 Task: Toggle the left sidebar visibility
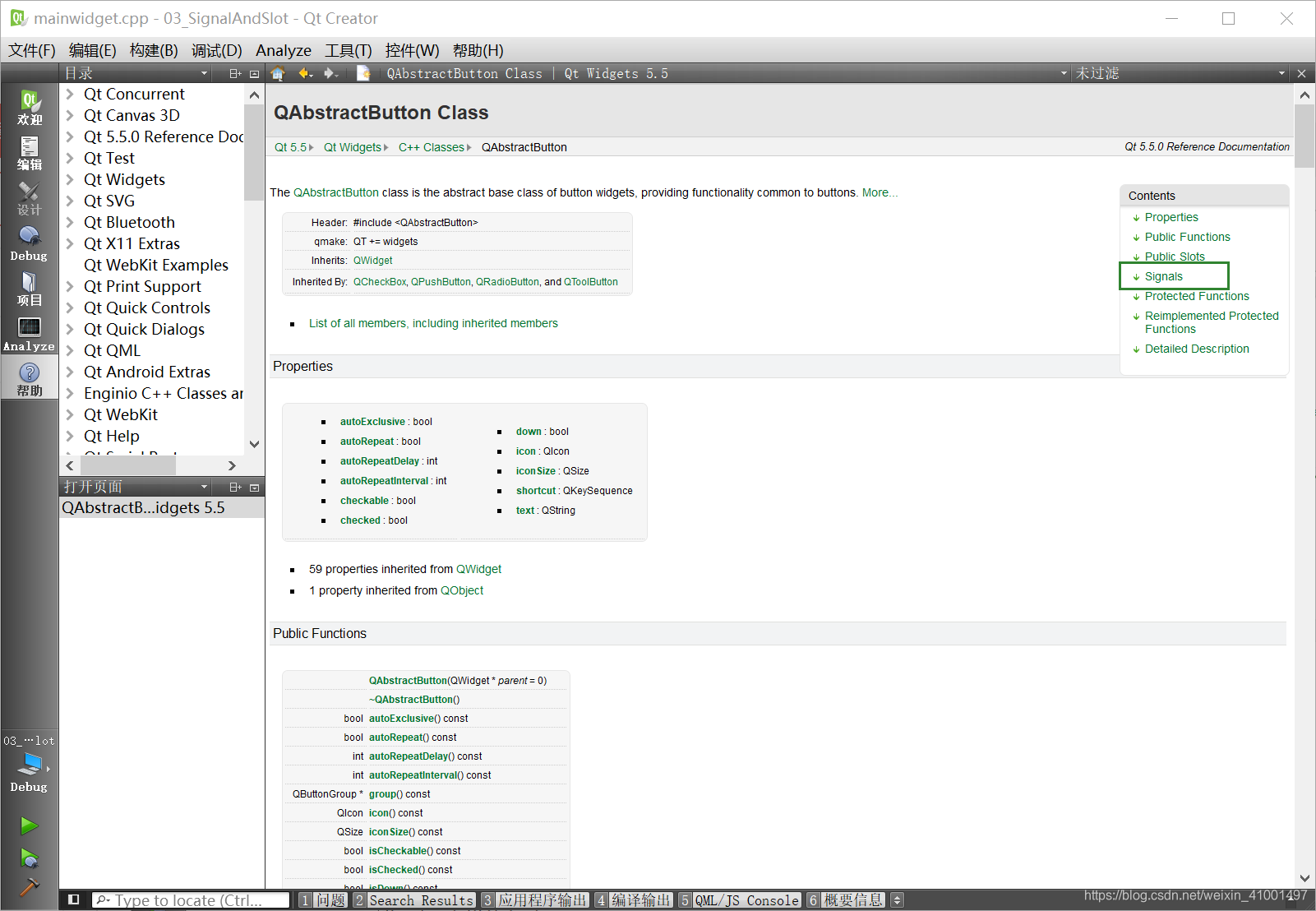74,899
